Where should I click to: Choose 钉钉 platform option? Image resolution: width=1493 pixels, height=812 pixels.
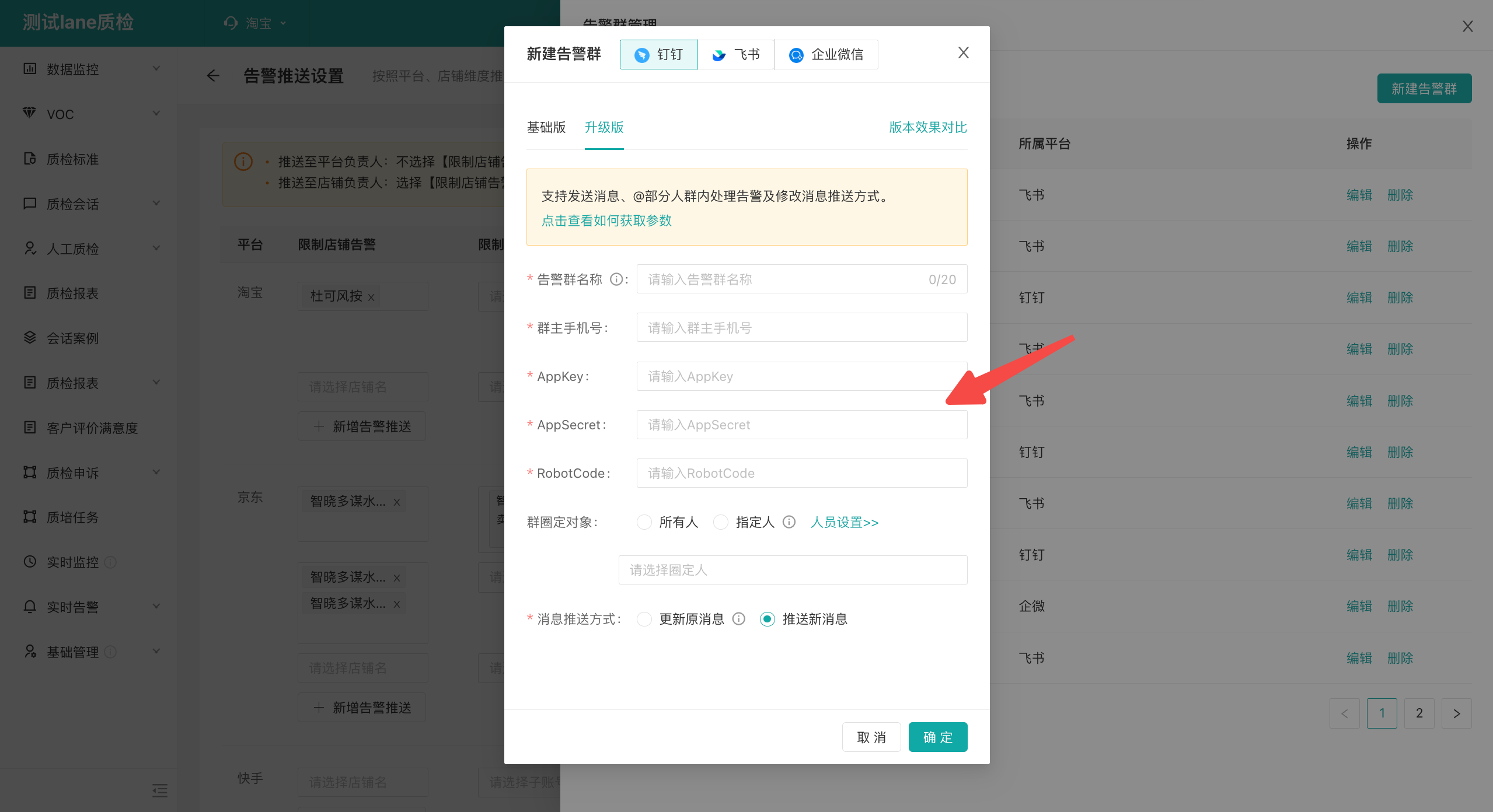pos(659,54)
